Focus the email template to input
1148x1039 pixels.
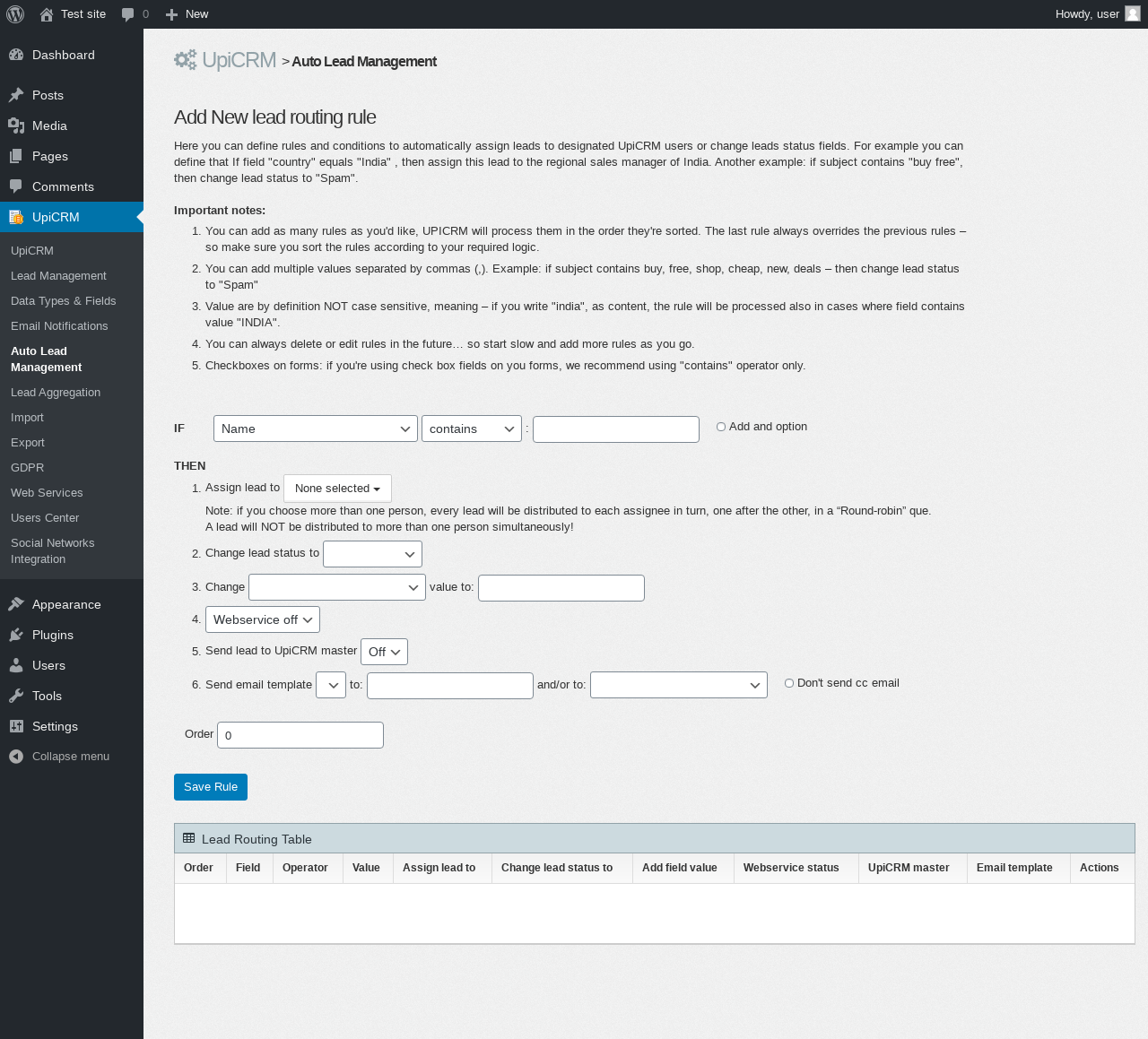click(x=450, y=686)
